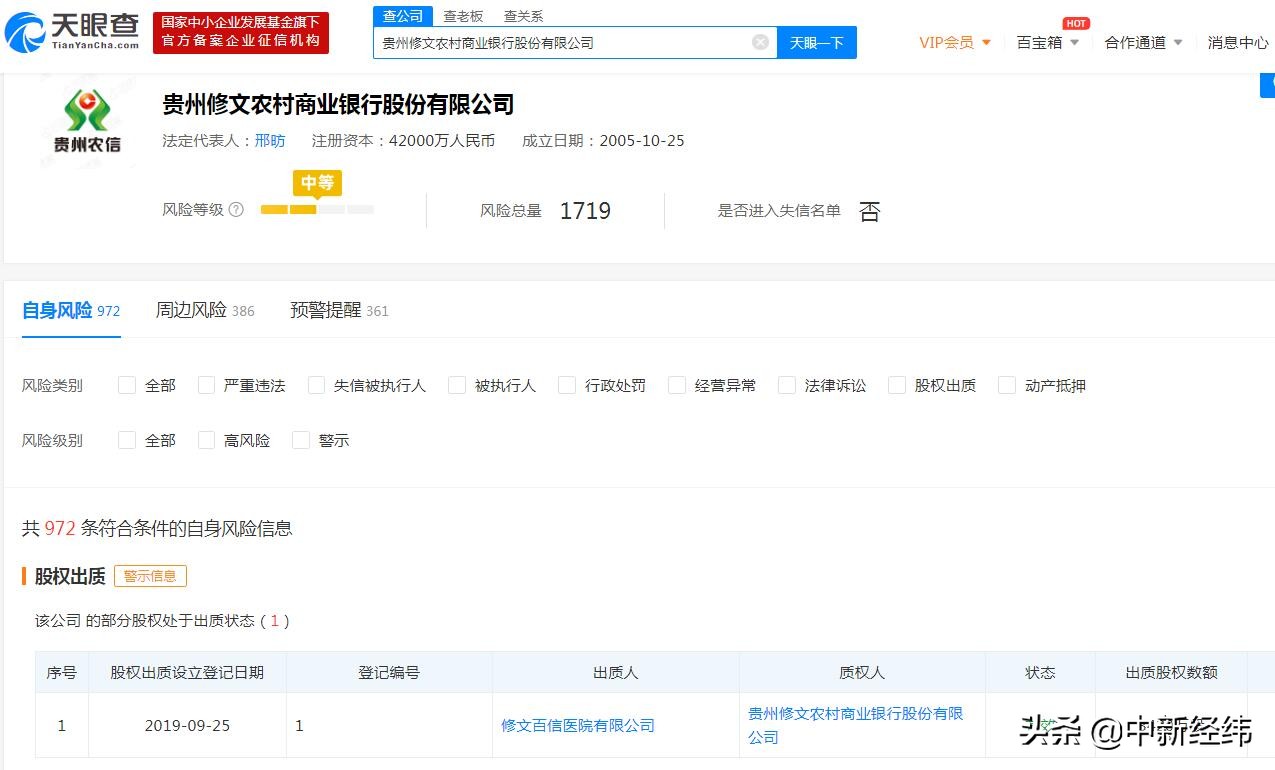Viewport: 1275px width, 770px height.
Task: Click the 天眼一下 search button
Action: [x=817, y=42]
